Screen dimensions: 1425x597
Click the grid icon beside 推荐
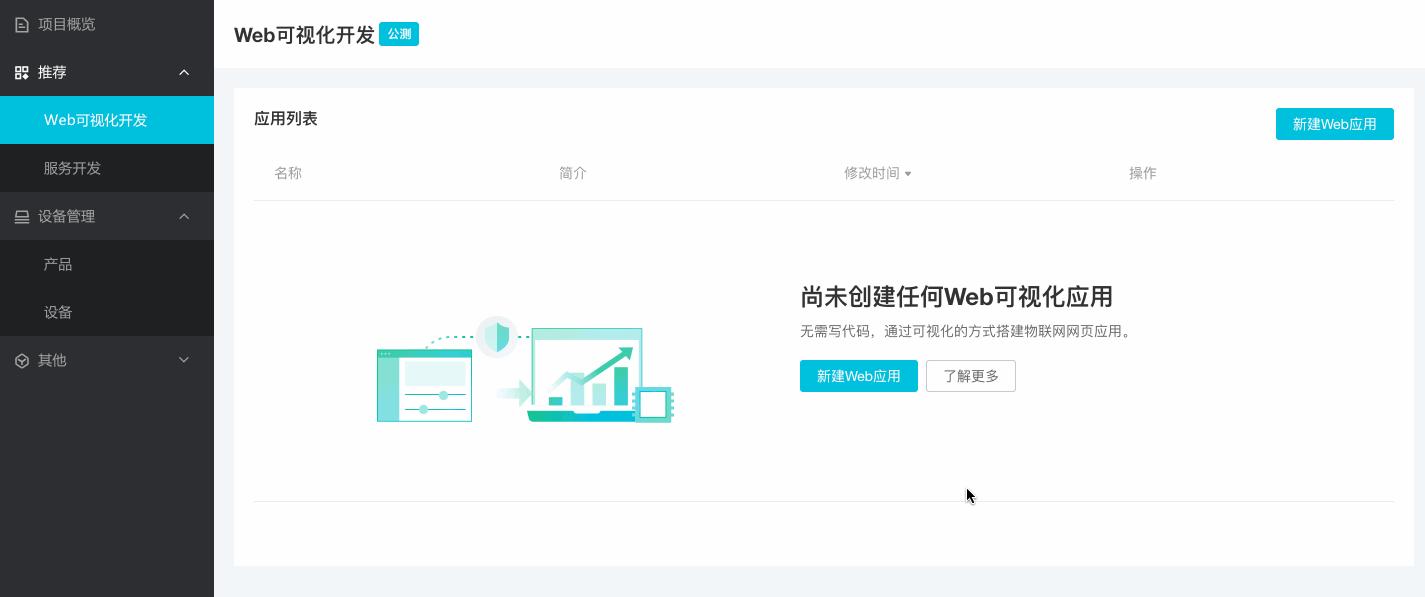[x=22, y=72]
